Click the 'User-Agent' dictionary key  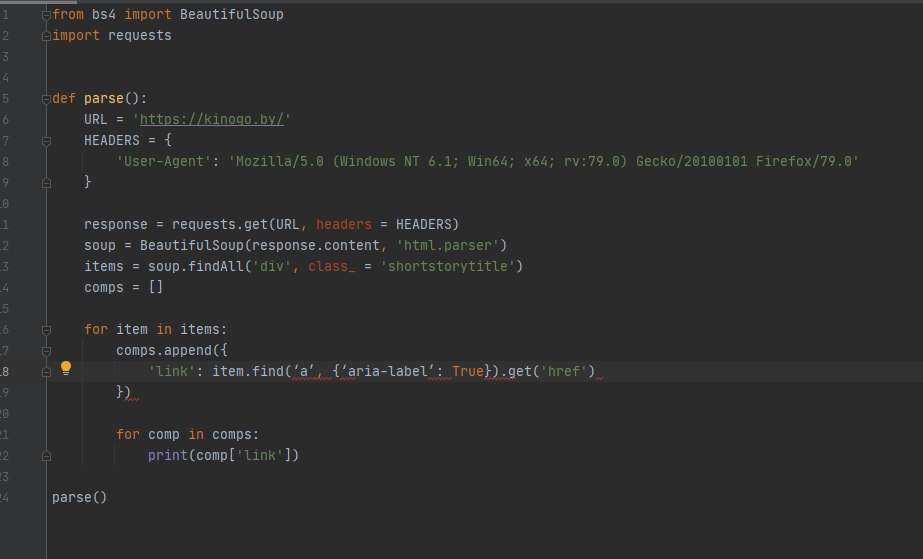164,161
